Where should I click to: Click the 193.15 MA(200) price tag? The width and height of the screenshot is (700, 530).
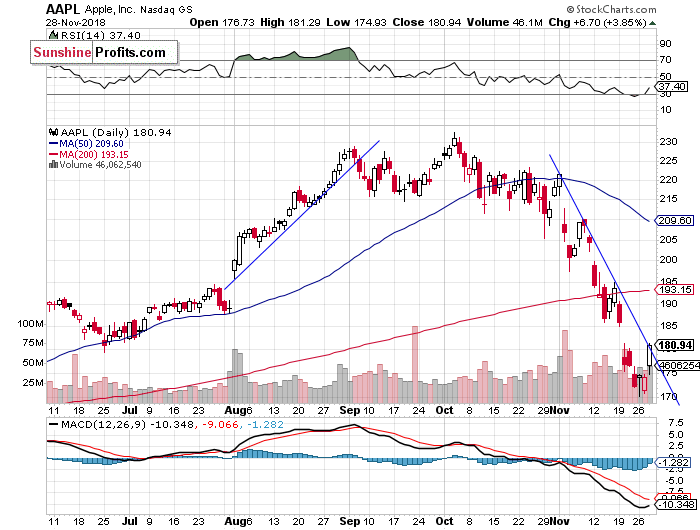coord(675,289)
